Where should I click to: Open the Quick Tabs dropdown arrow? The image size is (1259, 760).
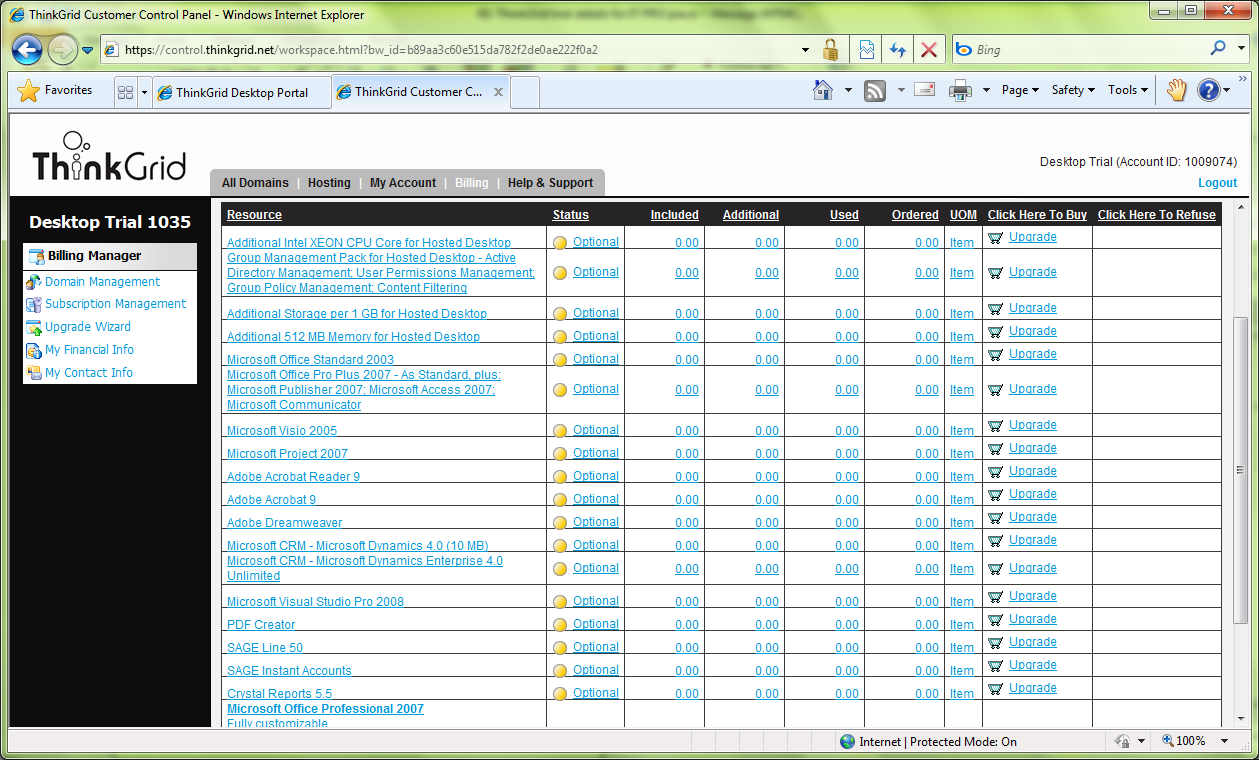pos(144,91)
